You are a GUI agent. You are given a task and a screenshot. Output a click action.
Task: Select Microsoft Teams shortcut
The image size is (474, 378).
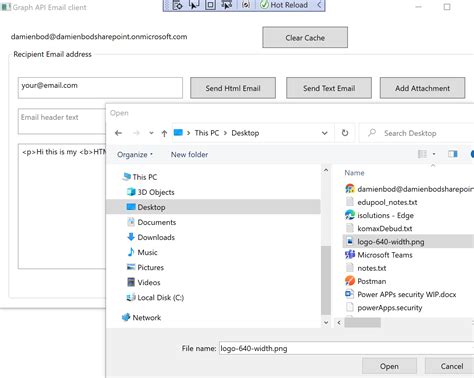pos(379,255)
